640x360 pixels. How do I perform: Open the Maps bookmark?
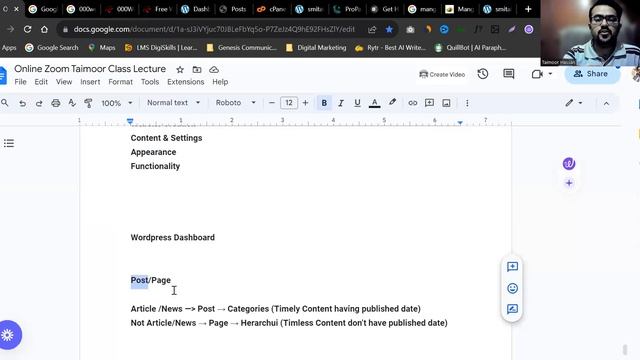[102, 48]
